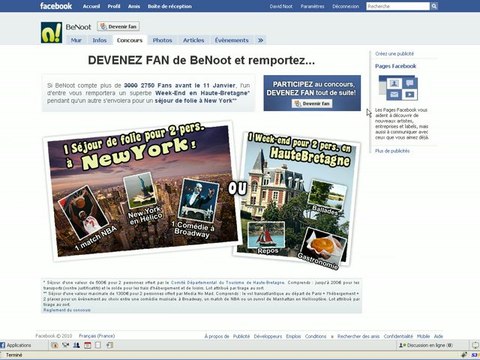The width and height of the screenshot is (480, 360).
Task: Switch to the Infos tab
Action: click(99, 40)
